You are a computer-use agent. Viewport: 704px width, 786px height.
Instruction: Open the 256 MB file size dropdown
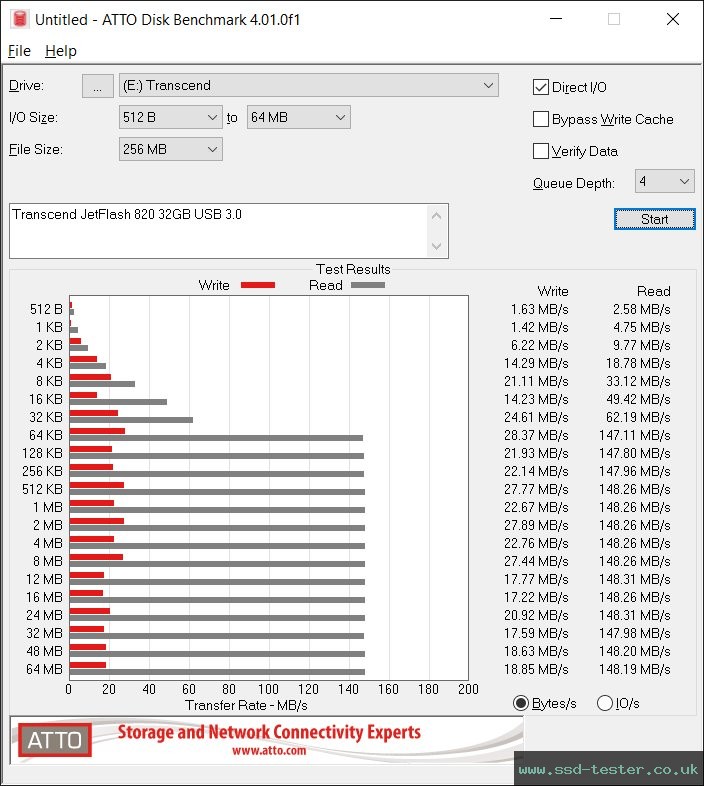170,149
